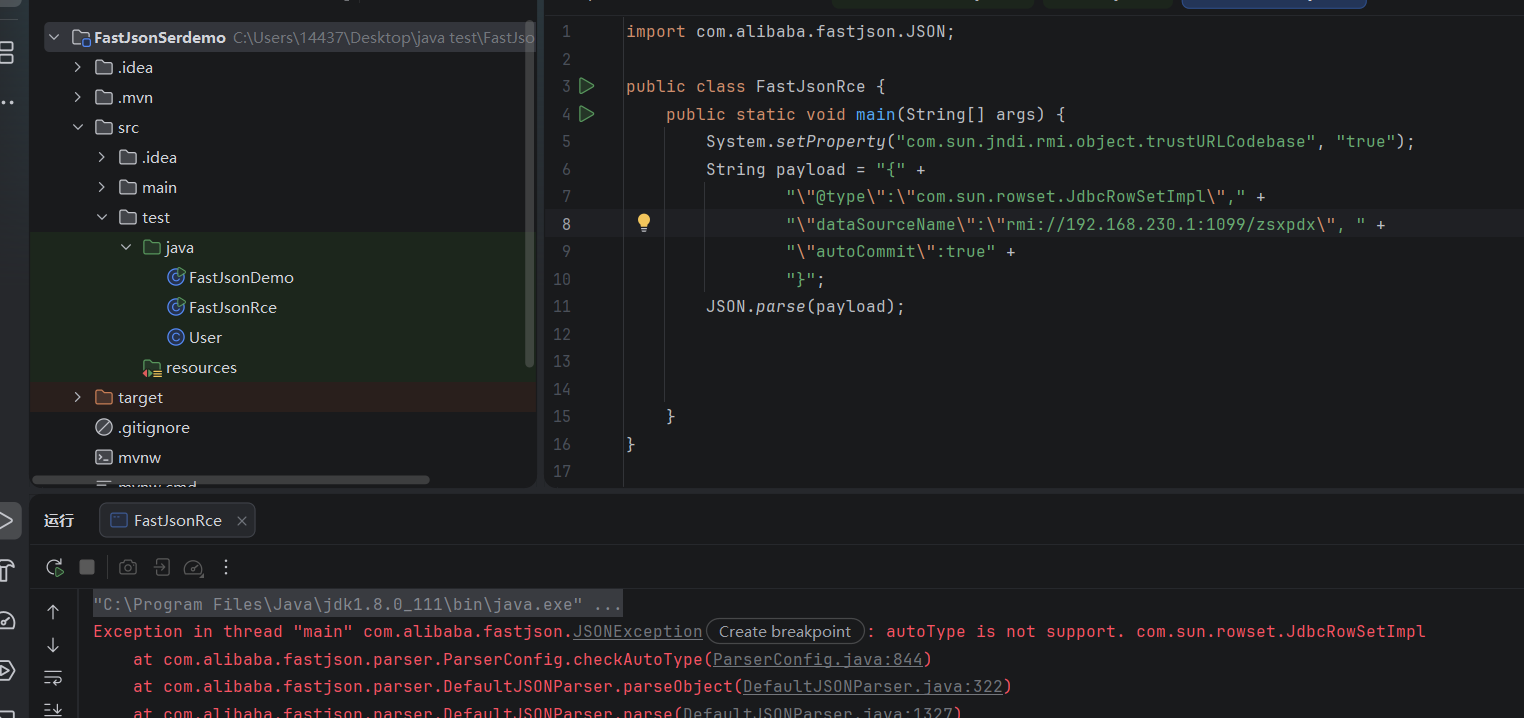This screenshot has height=718, width=1524.
Task: Click the orange target folder icon
Action: tap(104, 397)
